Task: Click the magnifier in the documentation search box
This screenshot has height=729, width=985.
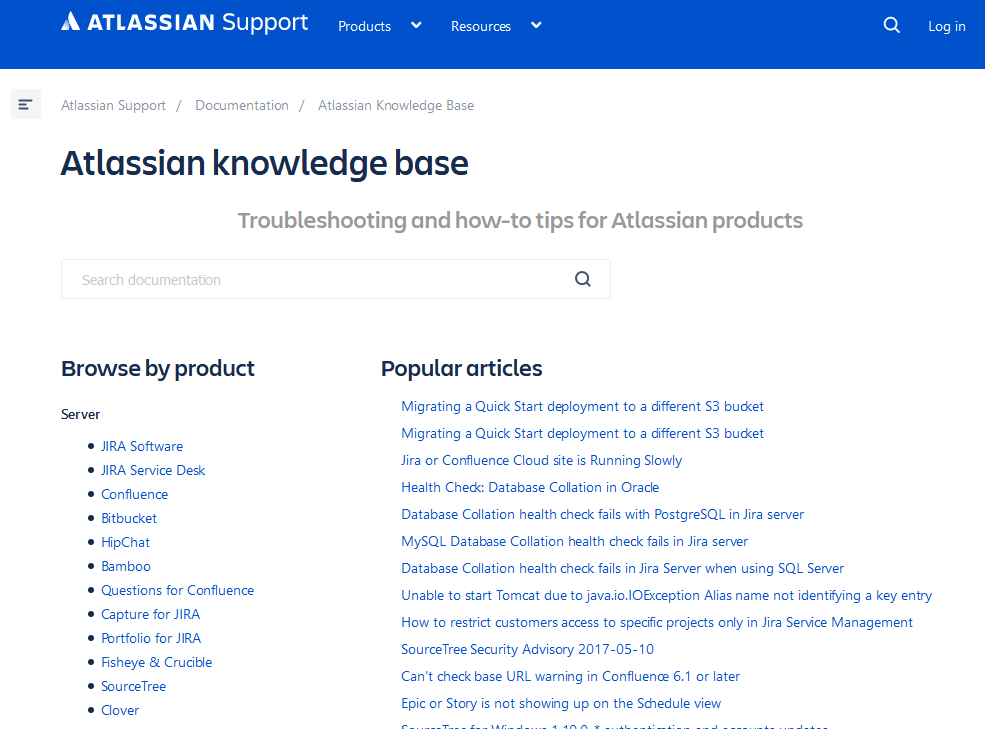Action: [583, 279]
